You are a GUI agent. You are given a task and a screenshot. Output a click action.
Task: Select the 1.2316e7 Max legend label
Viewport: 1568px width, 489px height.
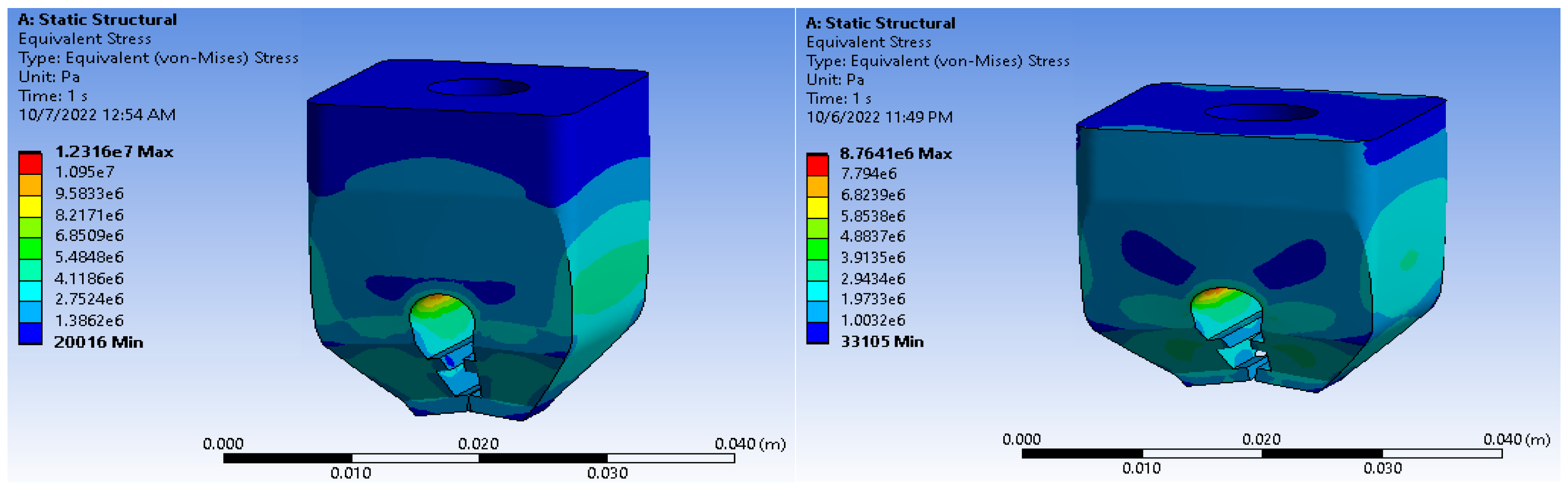[x=114, y=152]
